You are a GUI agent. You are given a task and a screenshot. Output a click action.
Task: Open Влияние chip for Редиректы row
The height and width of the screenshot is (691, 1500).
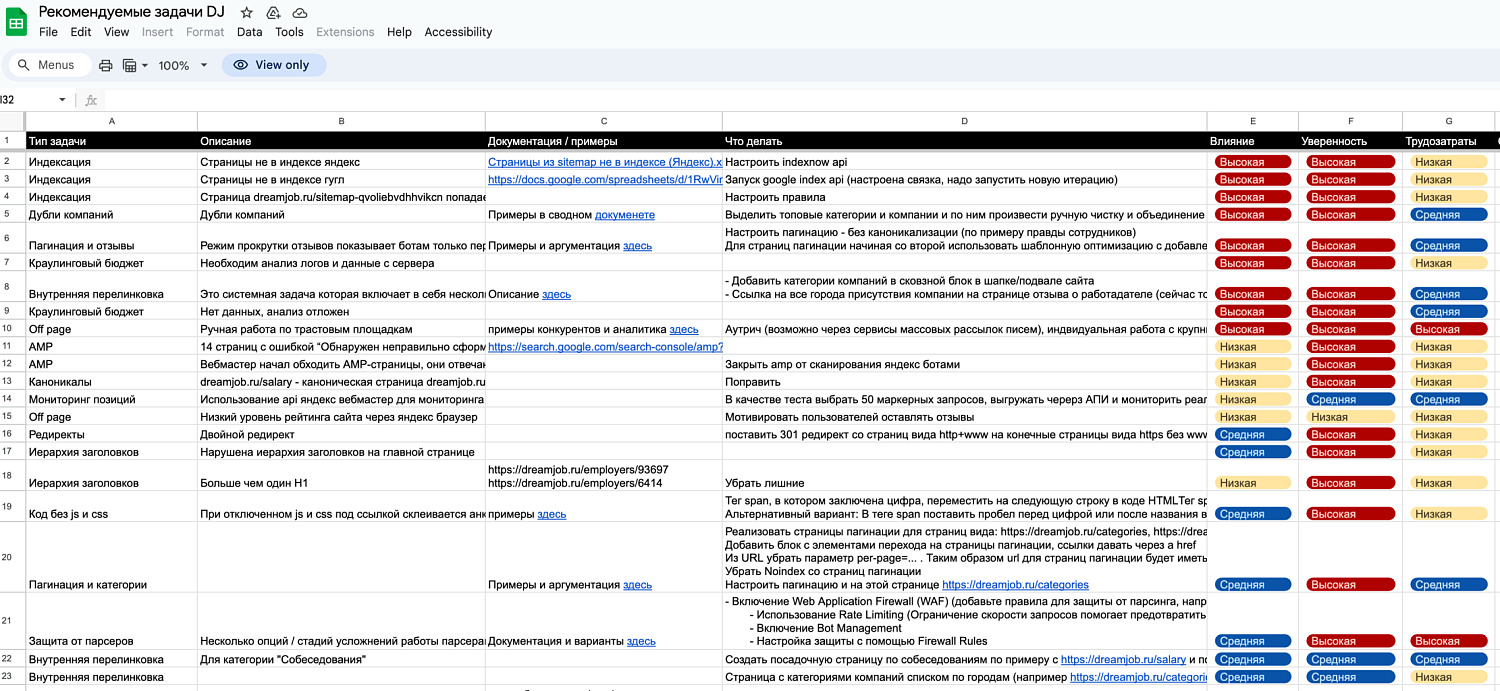[1251, 435]
